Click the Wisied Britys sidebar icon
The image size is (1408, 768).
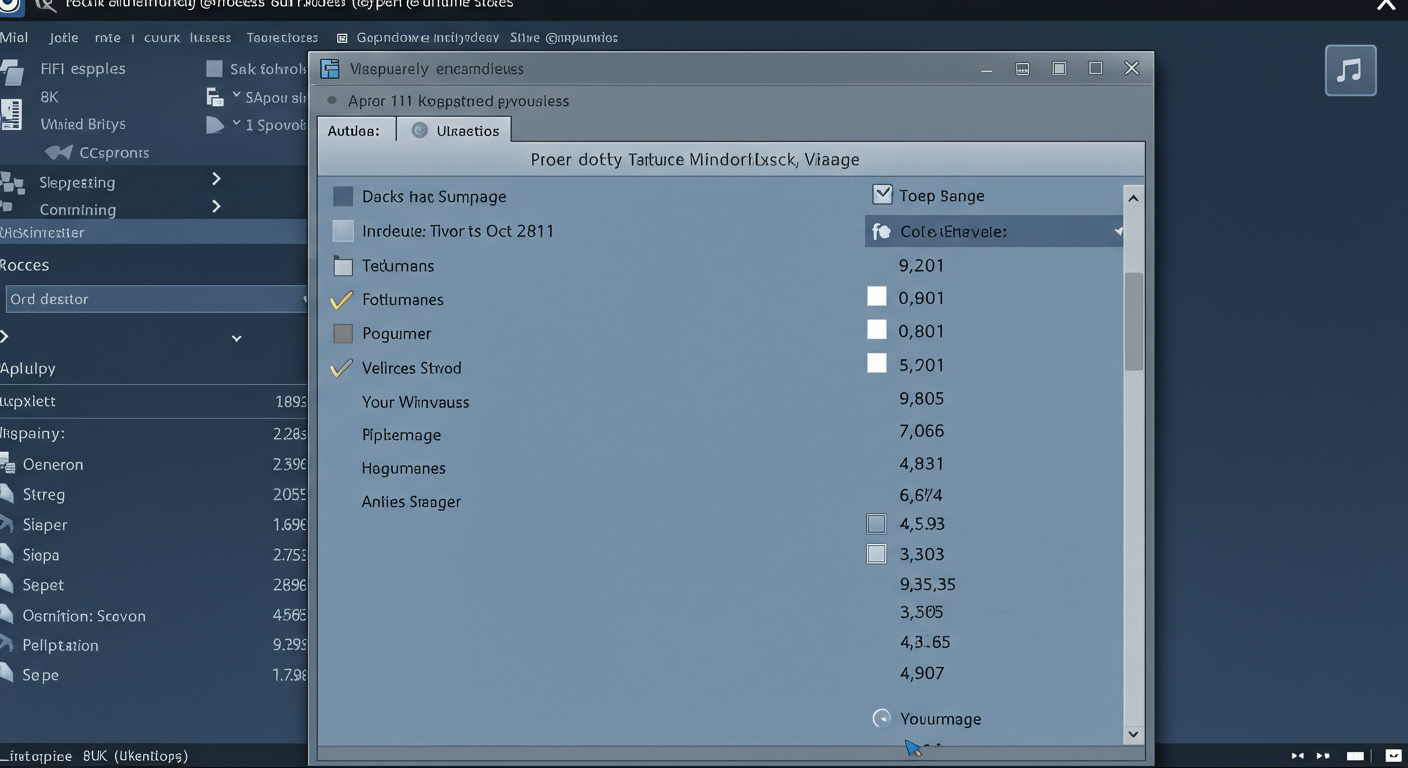pyautogui.click(x=12, y=115)
